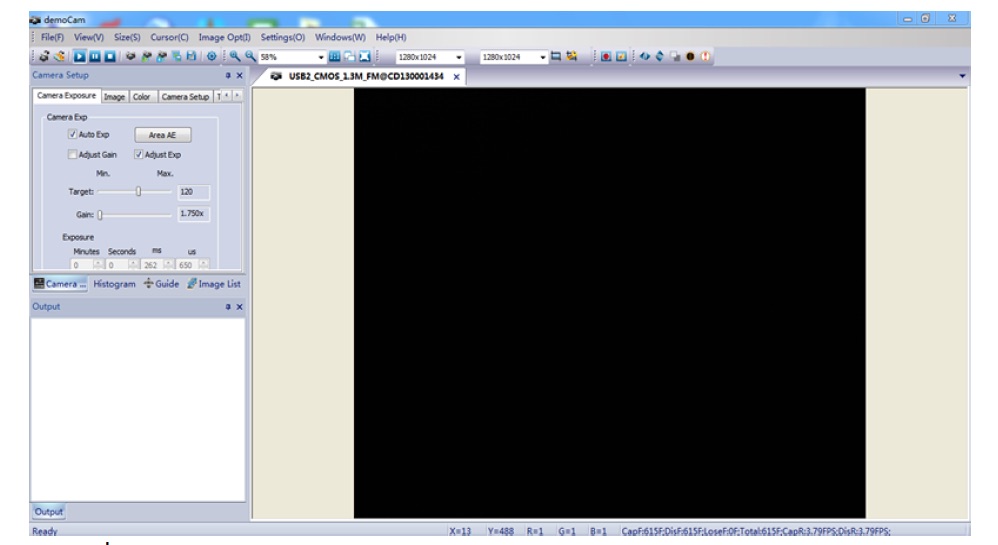Close the Output panel
This screenshot has width=998, height=545.
[239, 307]
